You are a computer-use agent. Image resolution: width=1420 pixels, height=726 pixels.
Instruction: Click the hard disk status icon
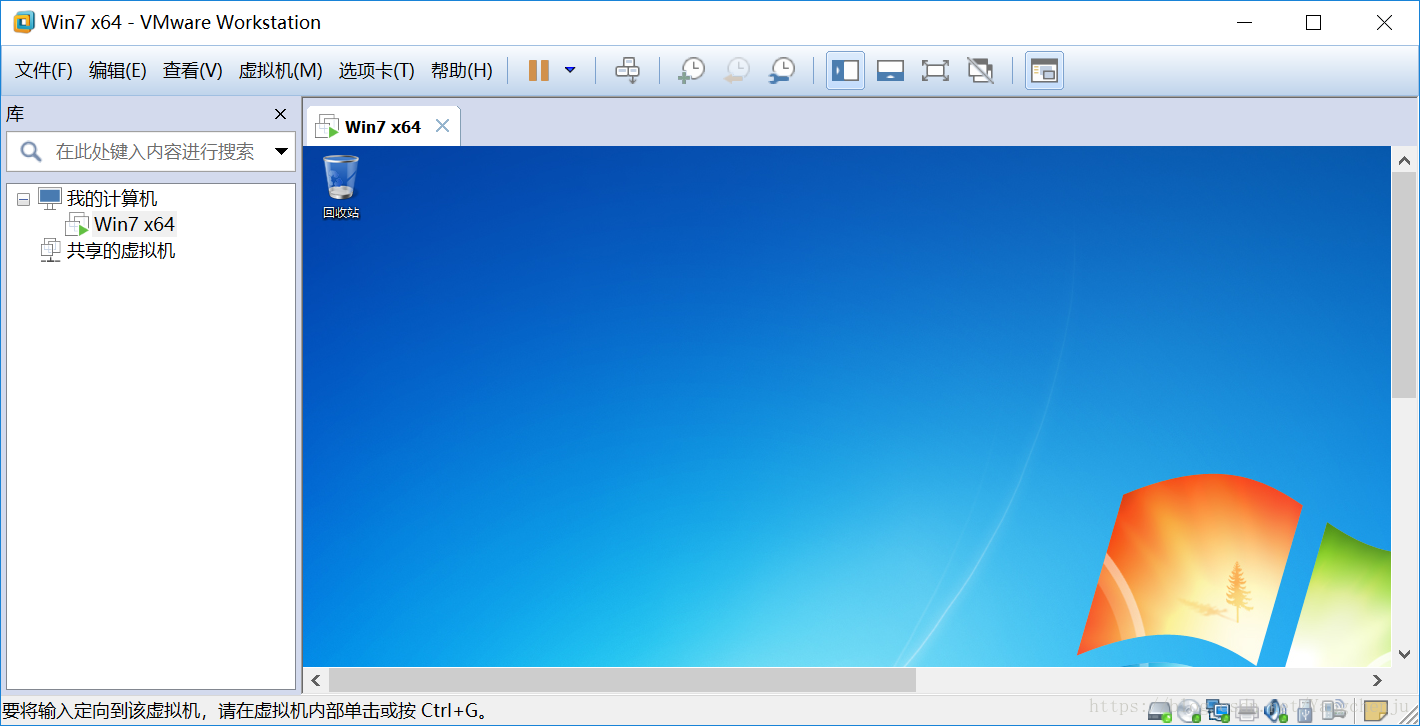(1159, 711)
